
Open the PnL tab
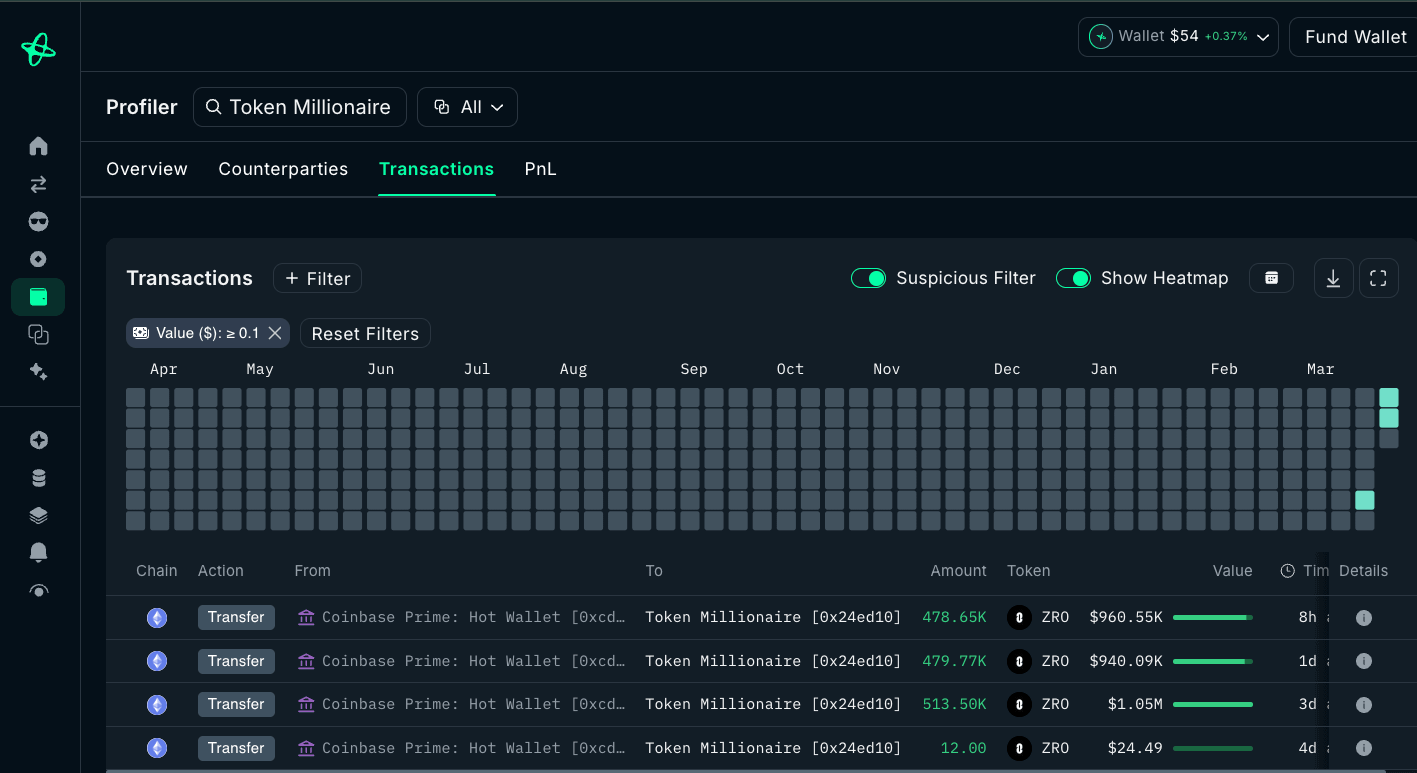[x=540, y=169]
